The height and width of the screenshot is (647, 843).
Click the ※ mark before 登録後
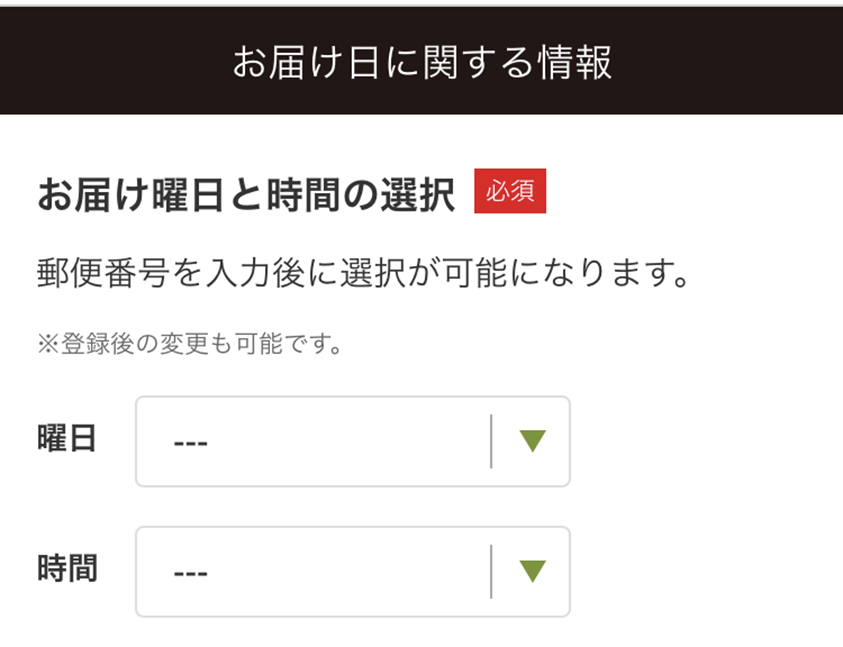46,346
